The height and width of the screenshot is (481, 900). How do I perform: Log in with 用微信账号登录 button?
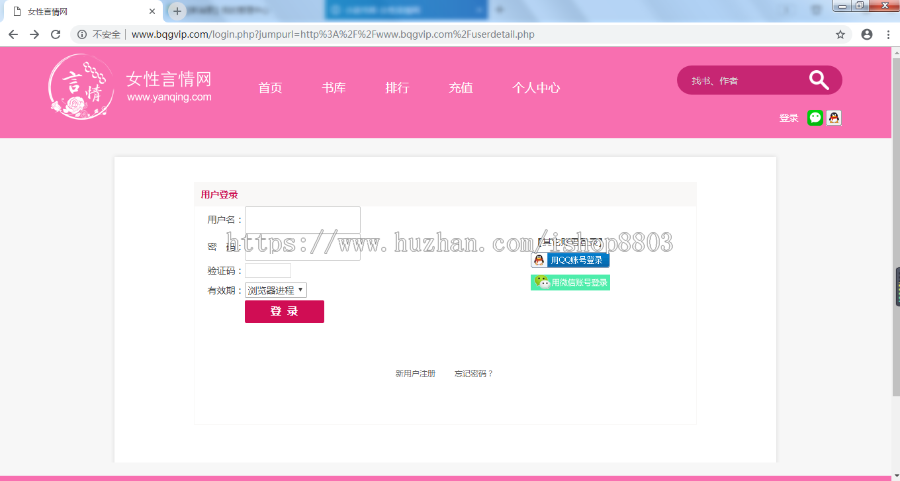point(570,282)
